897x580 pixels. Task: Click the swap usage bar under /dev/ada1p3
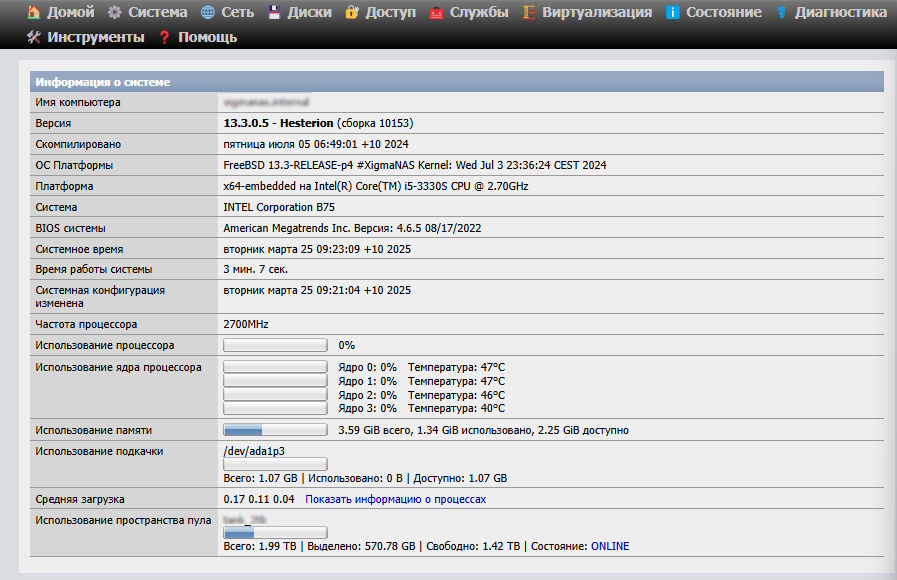(275, 464)
